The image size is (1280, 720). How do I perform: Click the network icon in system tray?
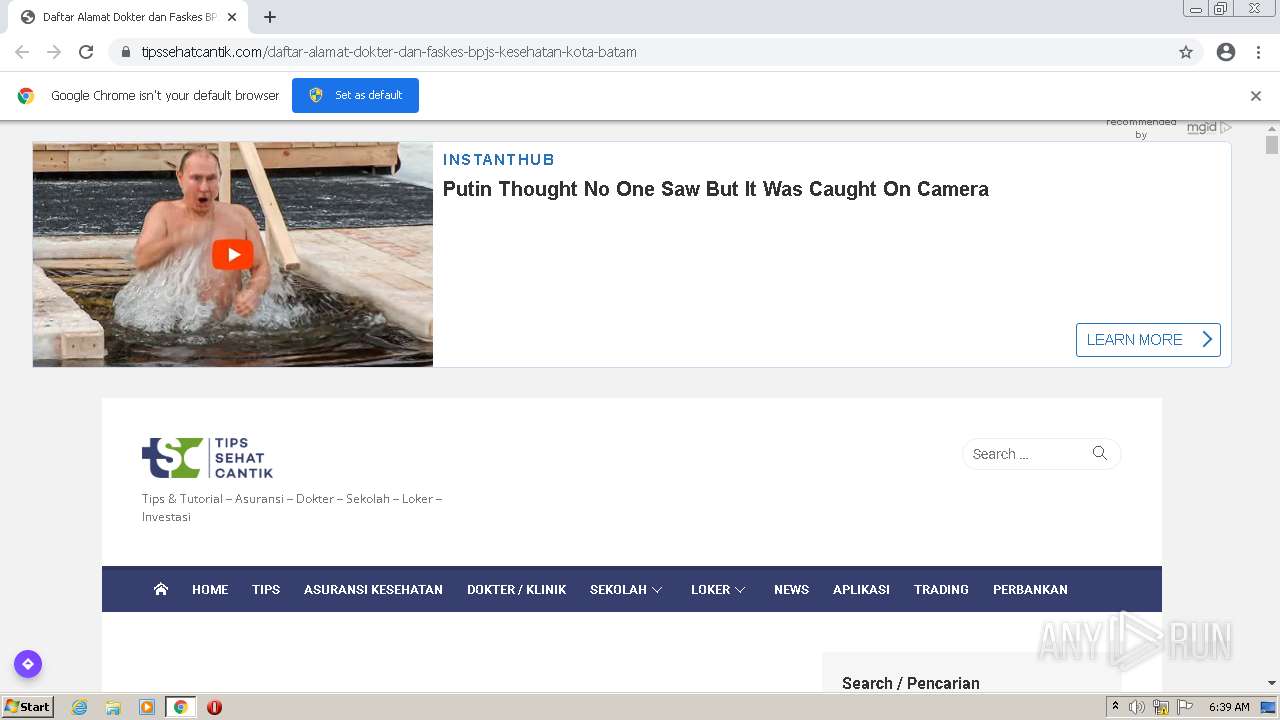1161,707
